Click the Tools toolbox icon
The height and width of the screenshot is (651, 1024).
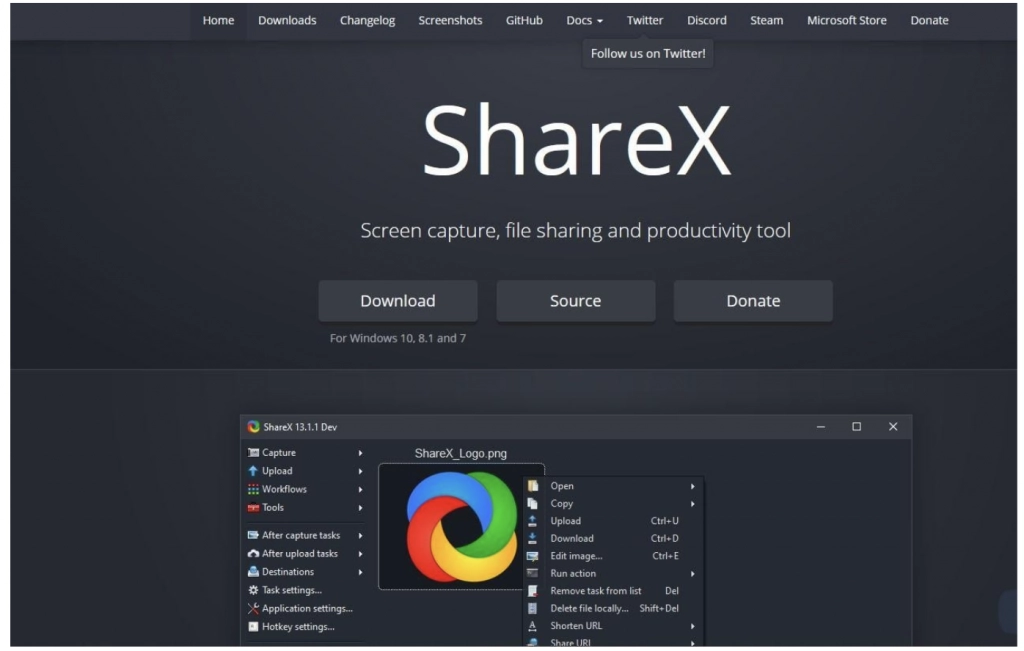[x=253, y=508]
